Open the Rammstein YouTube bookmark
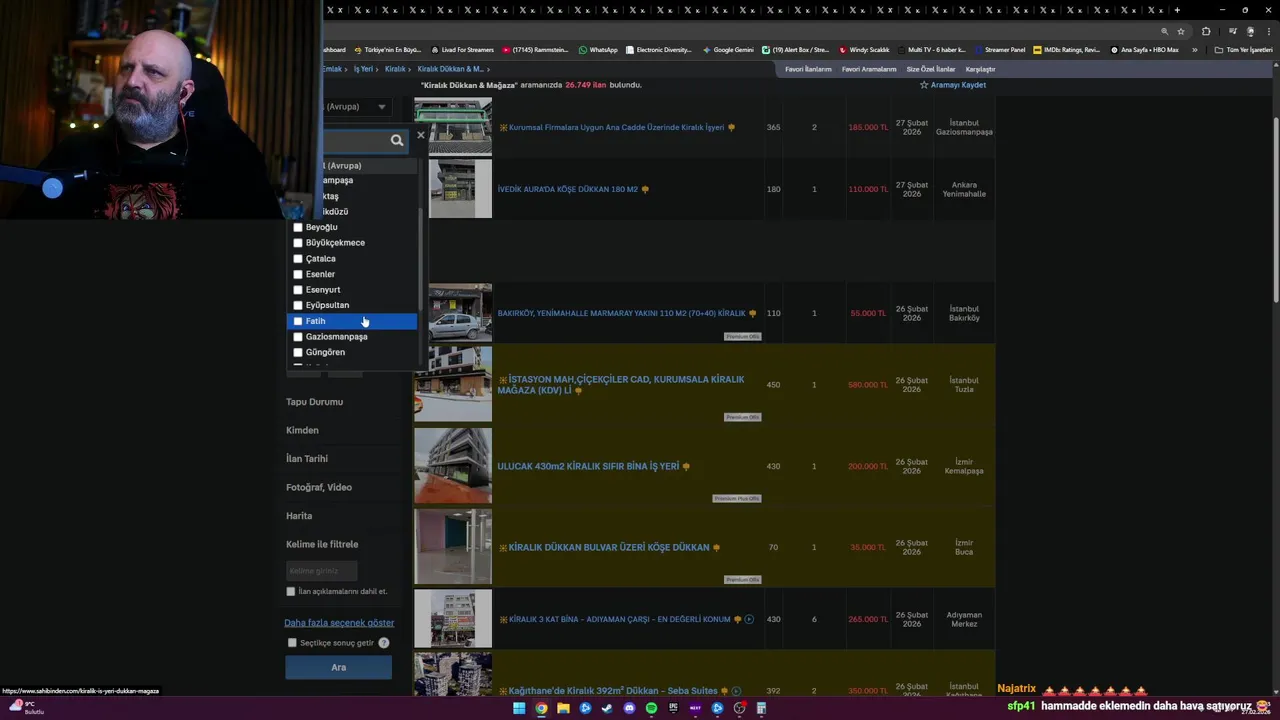 (x=535, y=49)
